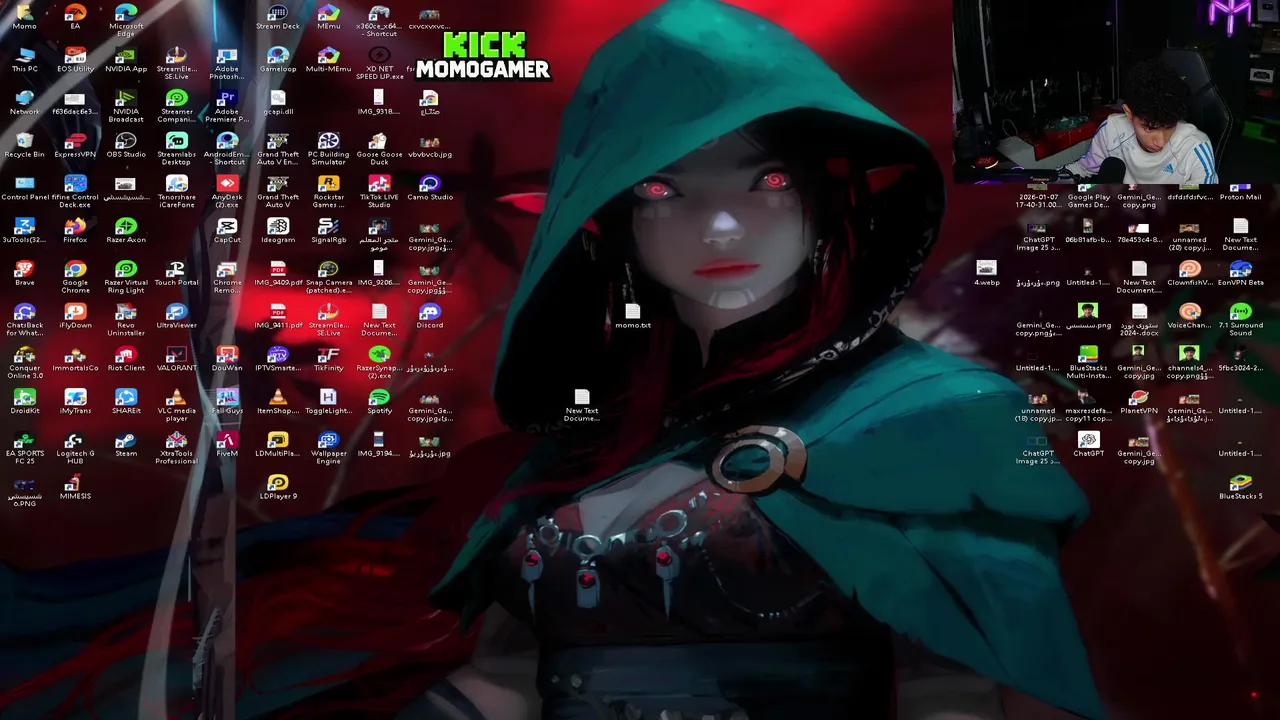Click the Goose Goose Duck icon
Image resolution: width=1280 pixels, height=720 pixels.
pyautogui.click(x=379, y=146)
